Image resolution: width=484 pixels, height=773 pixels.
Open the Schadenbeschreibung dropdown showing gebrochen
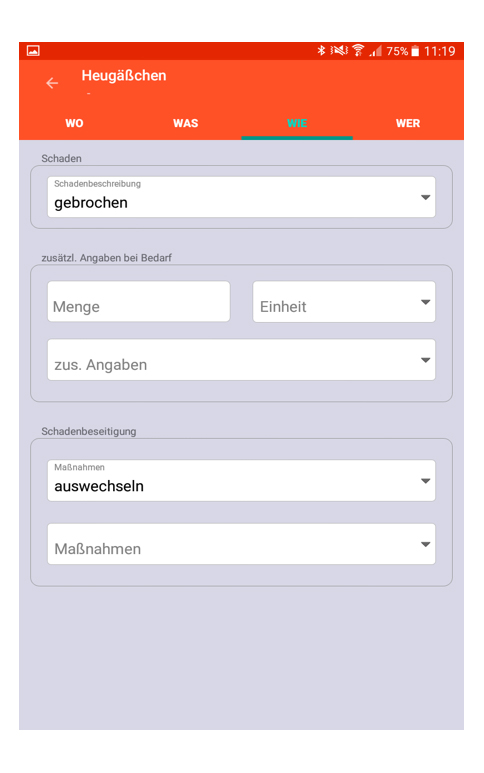(242, 197)
